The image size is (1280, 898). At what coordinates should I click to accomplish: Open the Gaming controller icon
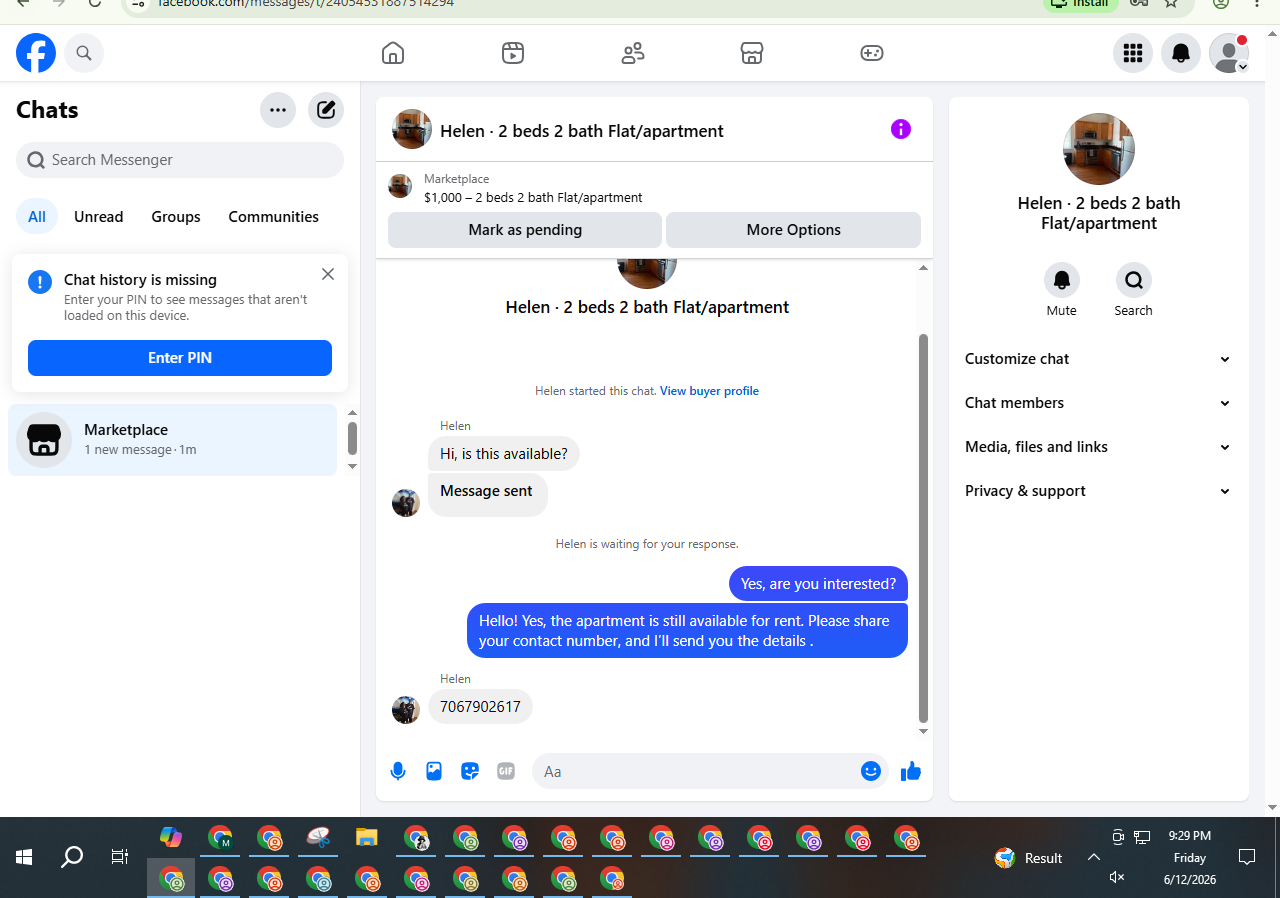872,53
